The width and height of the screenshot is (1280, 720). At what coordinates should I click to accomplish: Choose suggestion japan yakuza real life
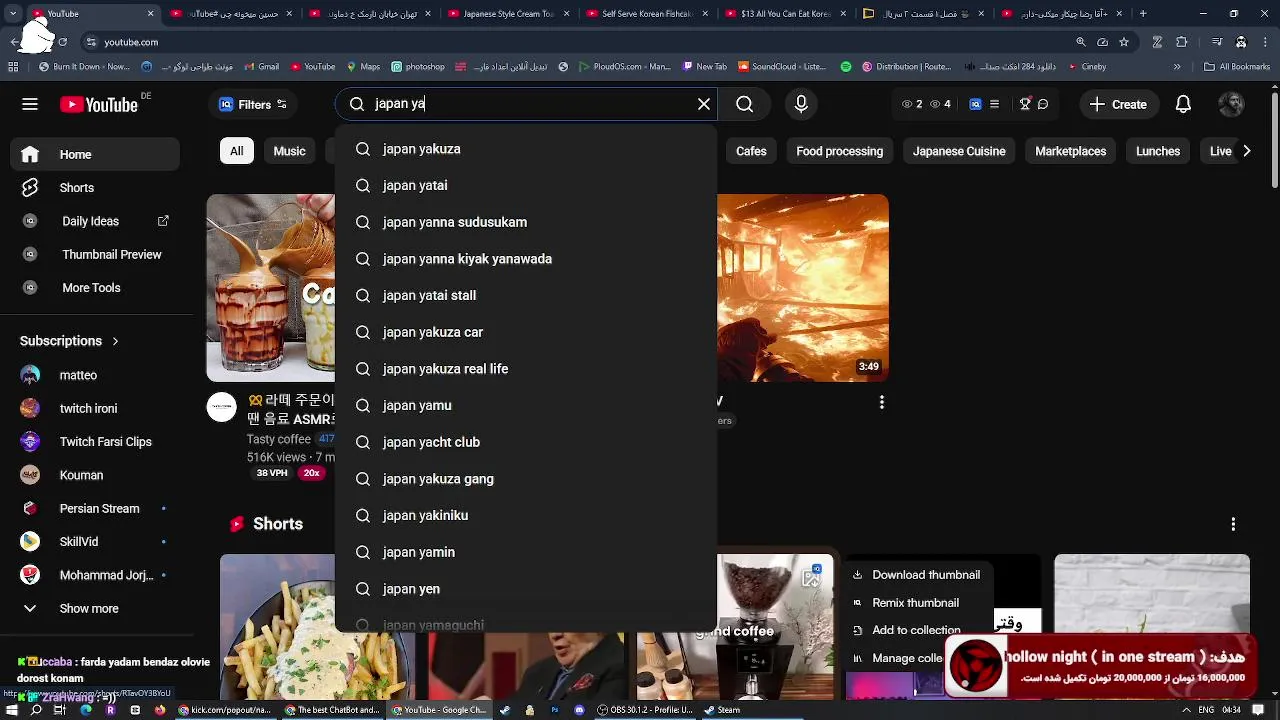coord(526,369)
